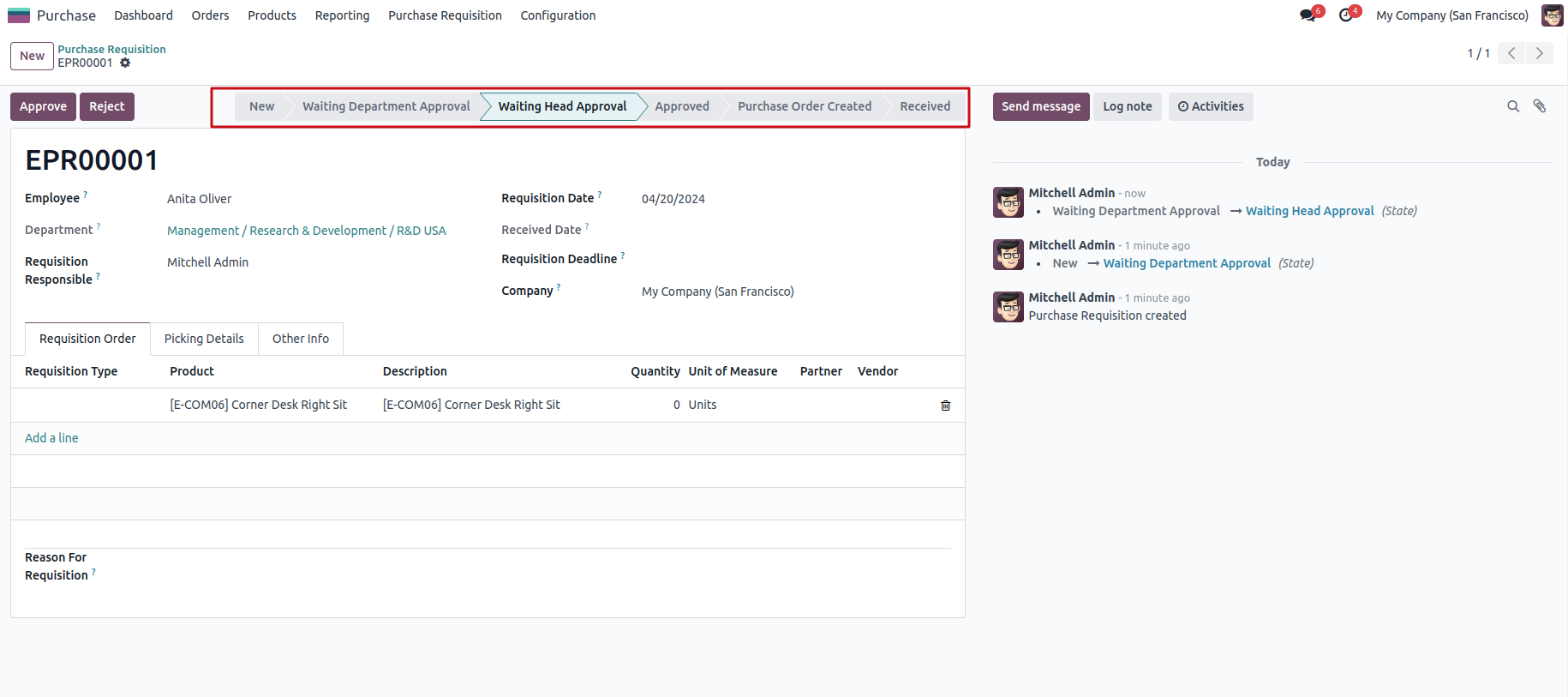The width and height of the screenshot is (1568, 697).
Task: Click the paperclip attachments icon
Action: click(x=1540, y=106)
